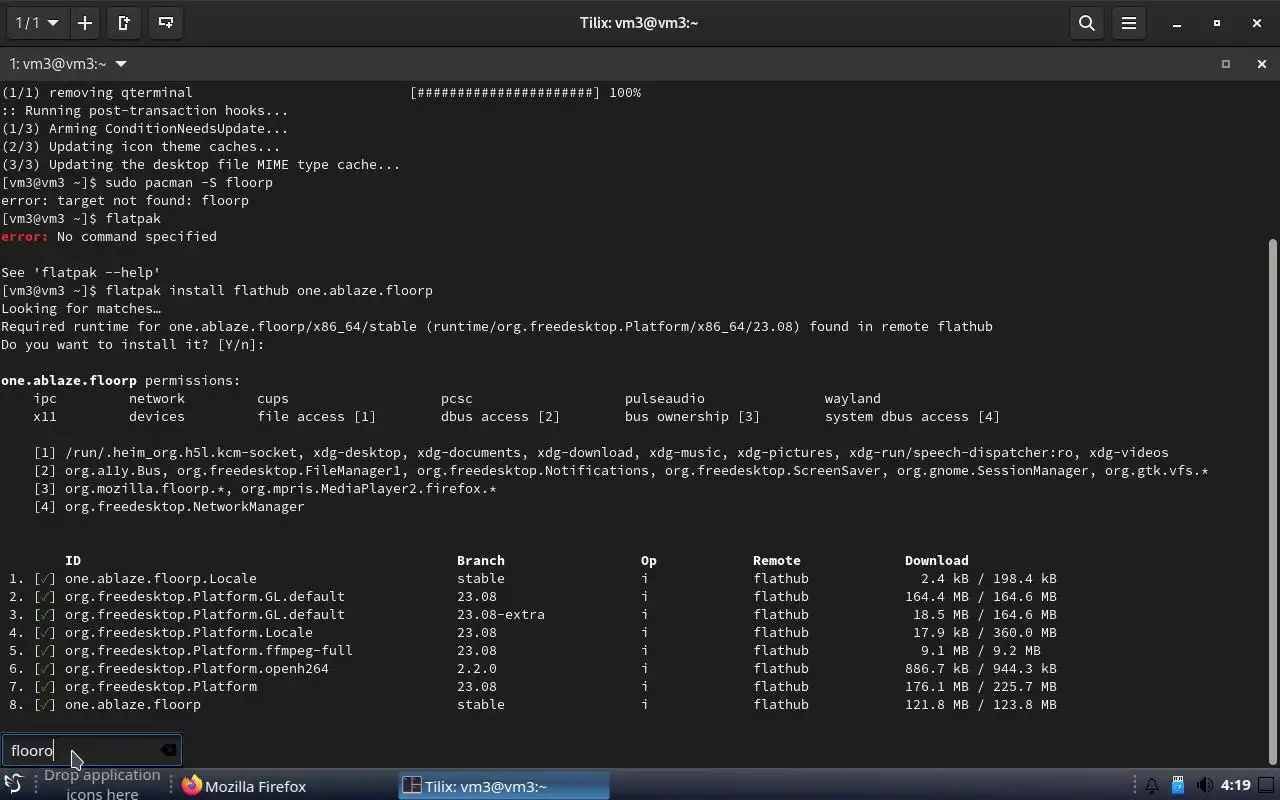Click the 'one.ablaze.floorp.Locale' row text
Viewport: 1280px width, 800px height.
(x=161, y=579)
